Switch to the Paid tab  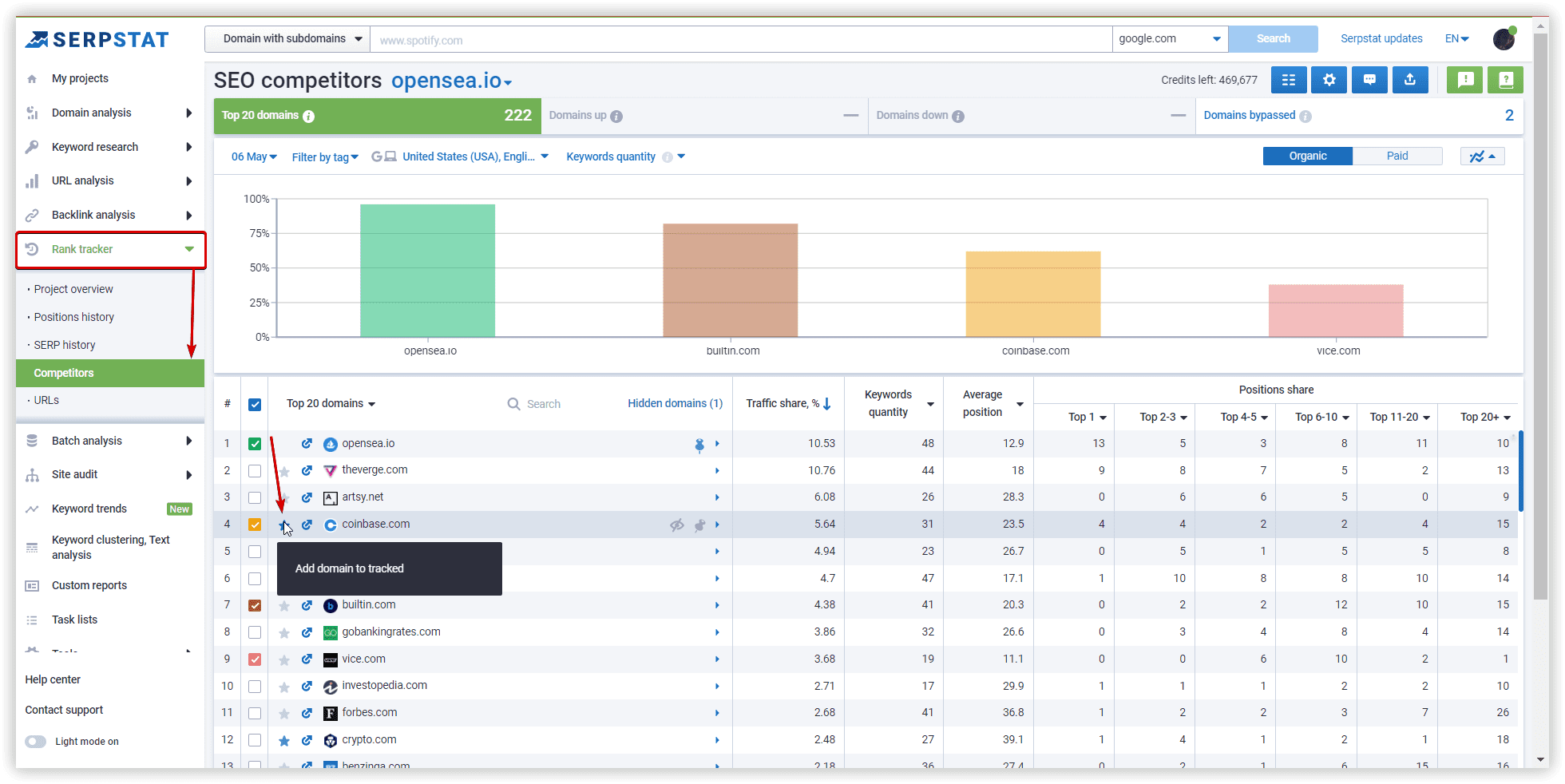click(1397, 156)
